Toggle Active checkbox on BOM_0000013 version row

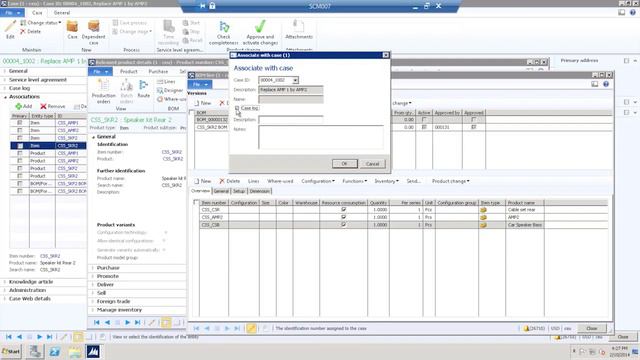click(x=424, y=120)
